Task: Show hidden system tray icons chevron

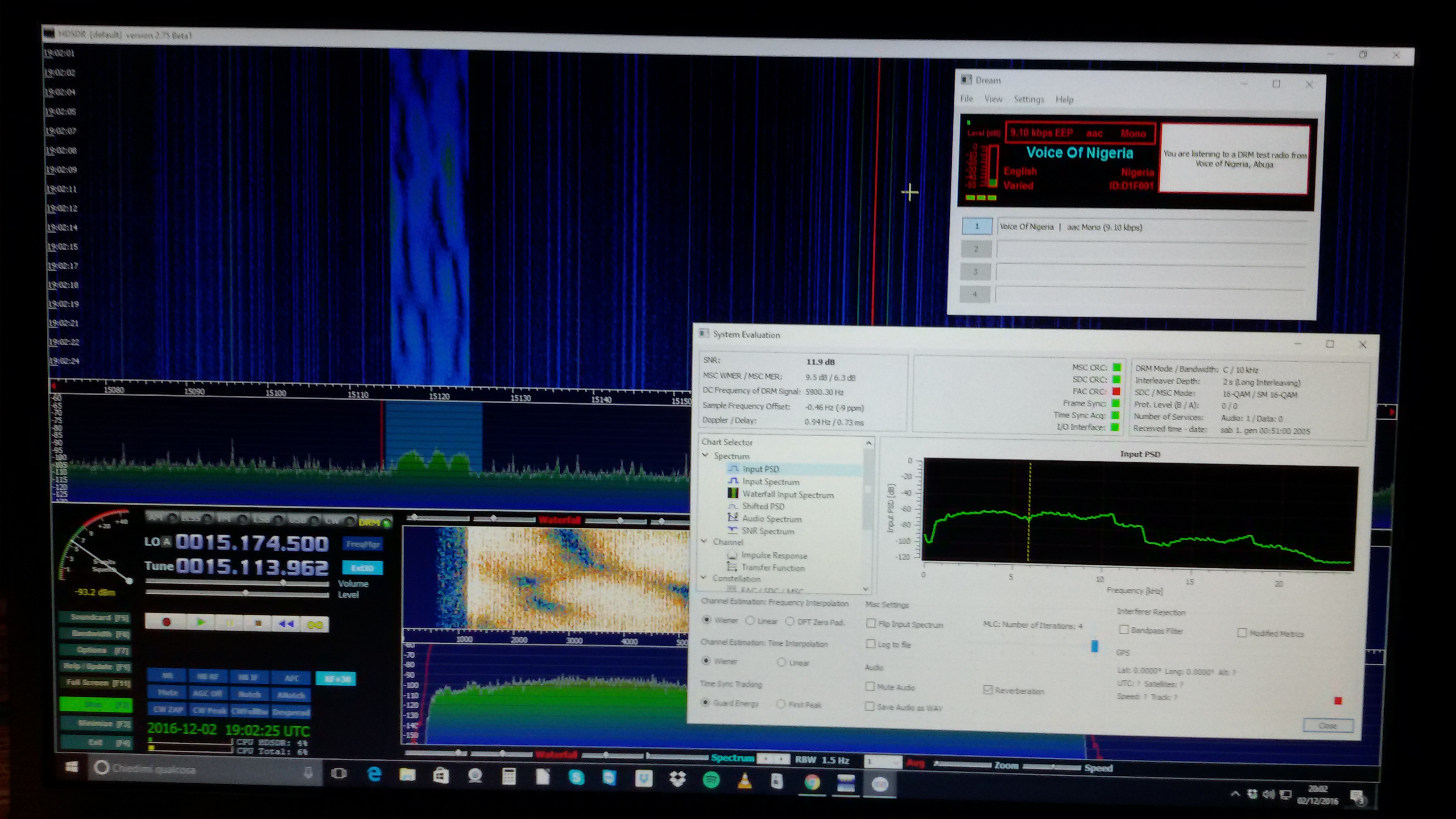Action: click(1235, 794)
